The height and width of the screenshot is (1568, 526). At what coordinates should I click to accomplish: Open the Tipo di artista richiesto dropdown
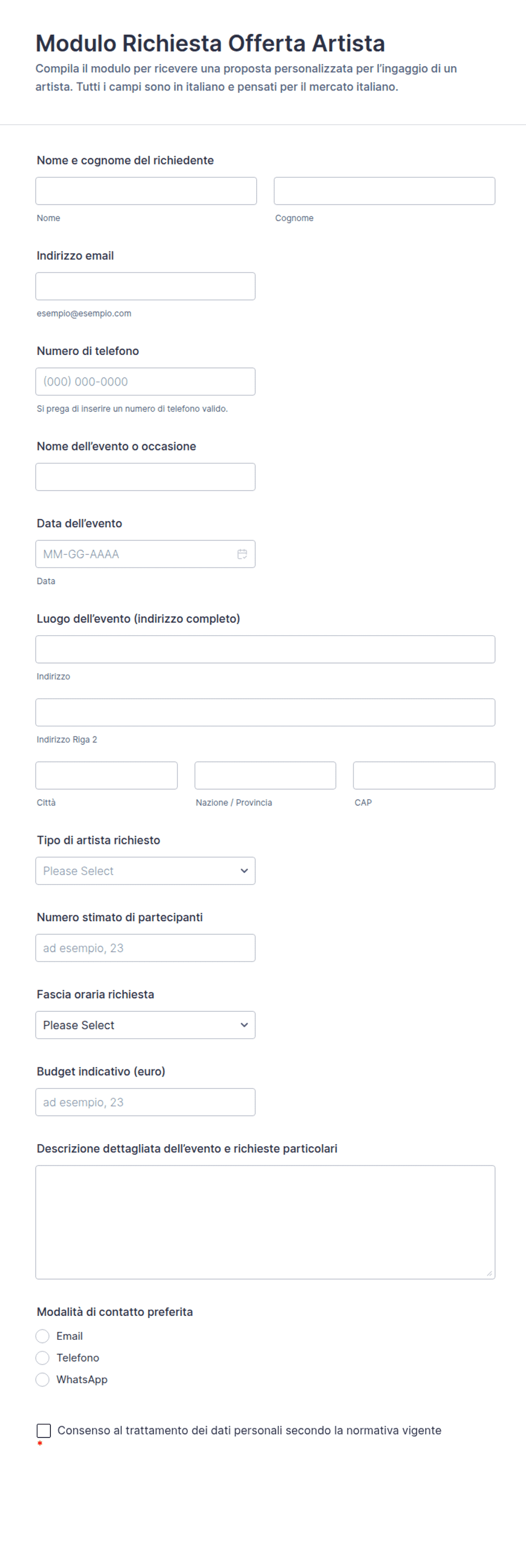[145, 871]
